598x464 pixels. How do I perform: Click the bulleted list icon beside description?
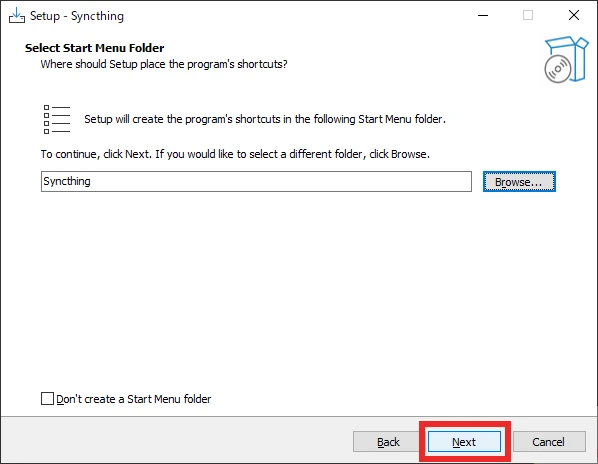coord(57,119)
